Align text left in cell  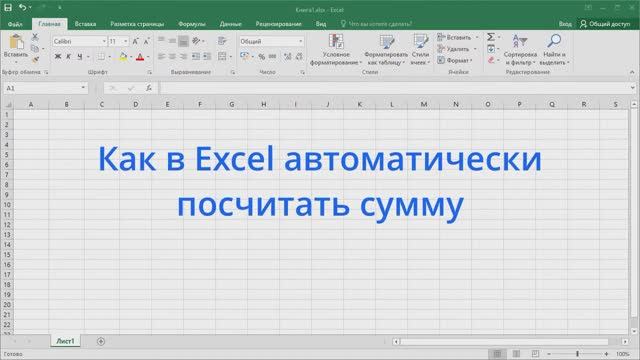161,56
